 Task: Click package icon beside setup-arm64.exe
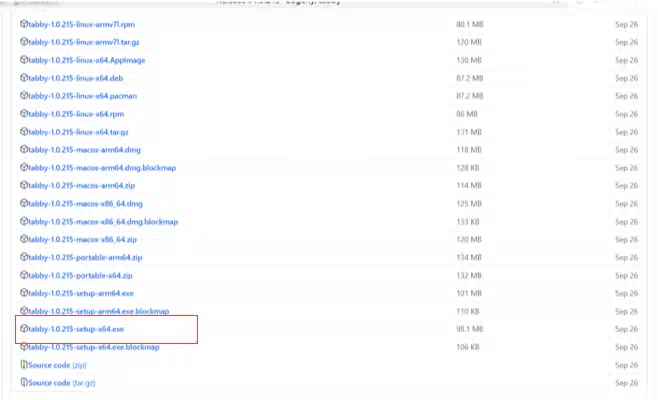pos(24,293)
